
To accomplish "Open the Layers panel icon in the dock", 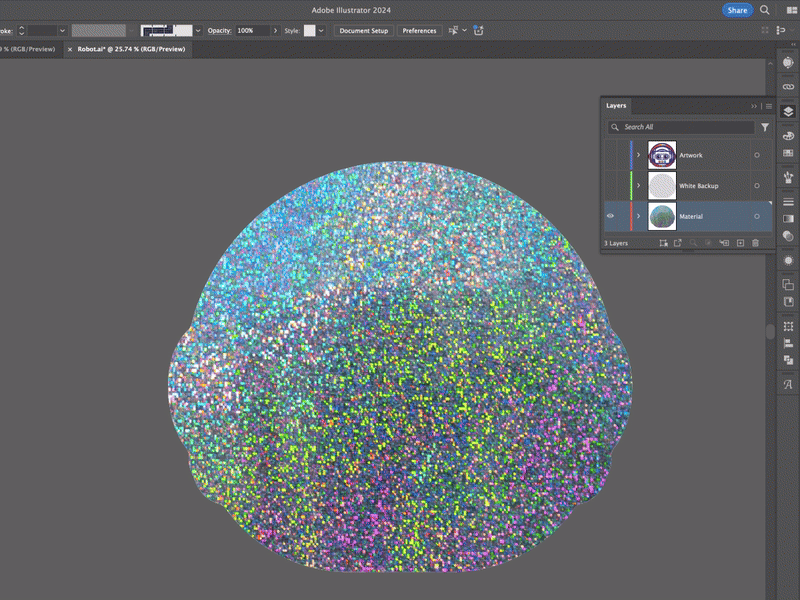I will tap(788, 112).
